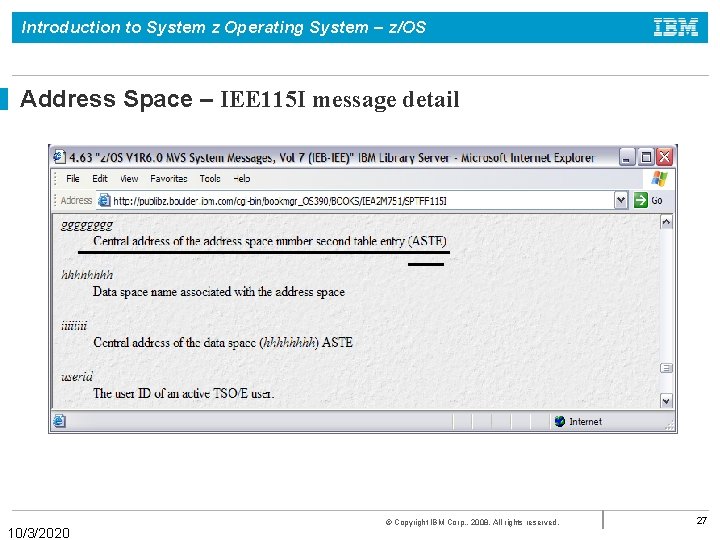Open the Edit menu
The width and height of the screenshot is (720, 540).
[100, 179]
